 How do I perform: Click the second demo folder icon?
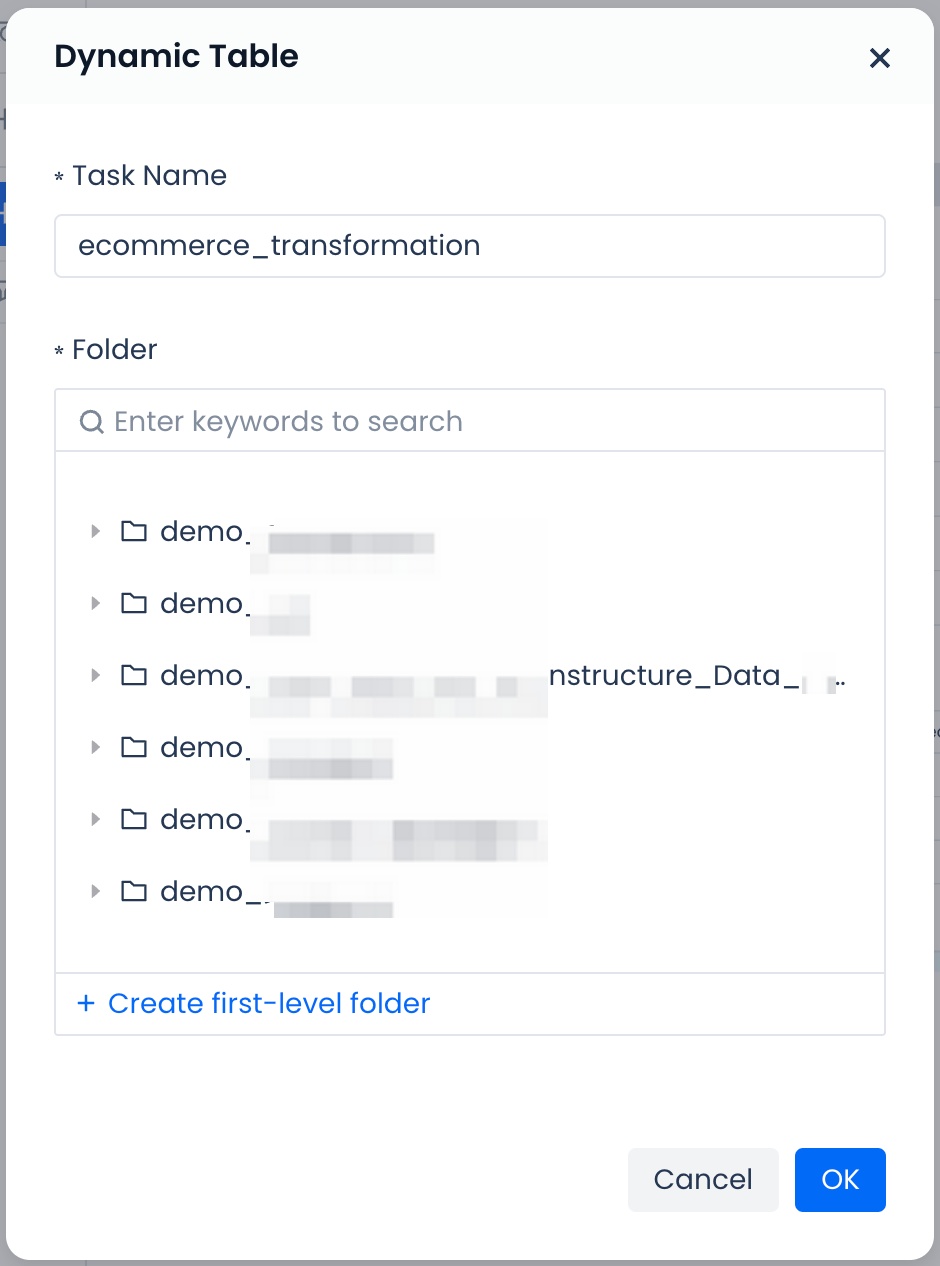(x=133, y=603)
